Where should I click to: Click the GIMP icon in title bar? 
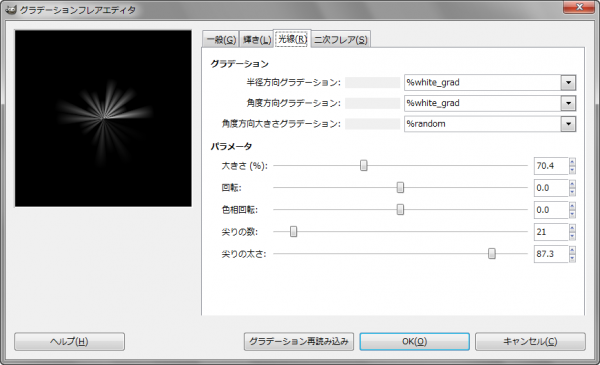tap(11, 10)
